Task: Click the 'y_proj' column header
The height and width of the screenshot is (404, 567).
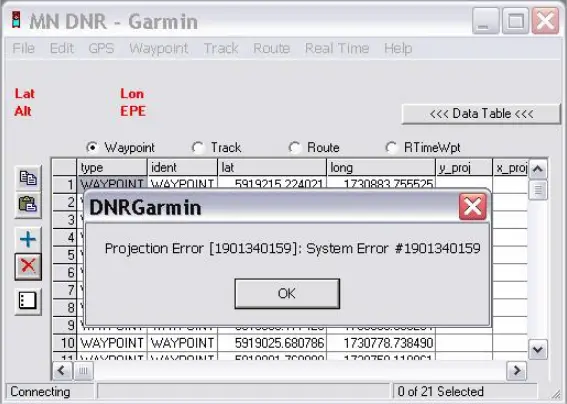Action: coord(464,167)
